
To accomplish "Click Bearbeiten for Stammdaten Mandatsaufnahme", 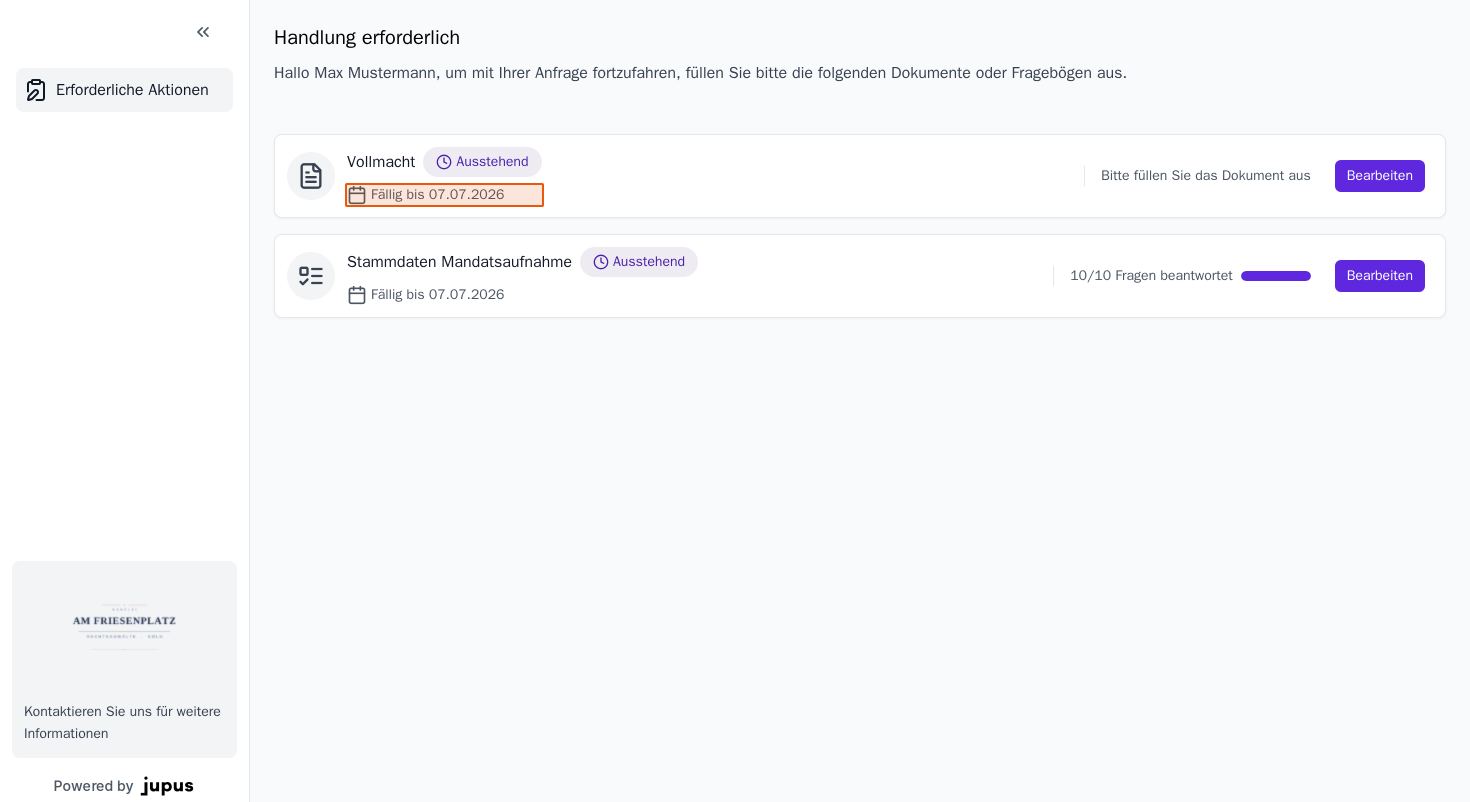I will [1380, 276].
